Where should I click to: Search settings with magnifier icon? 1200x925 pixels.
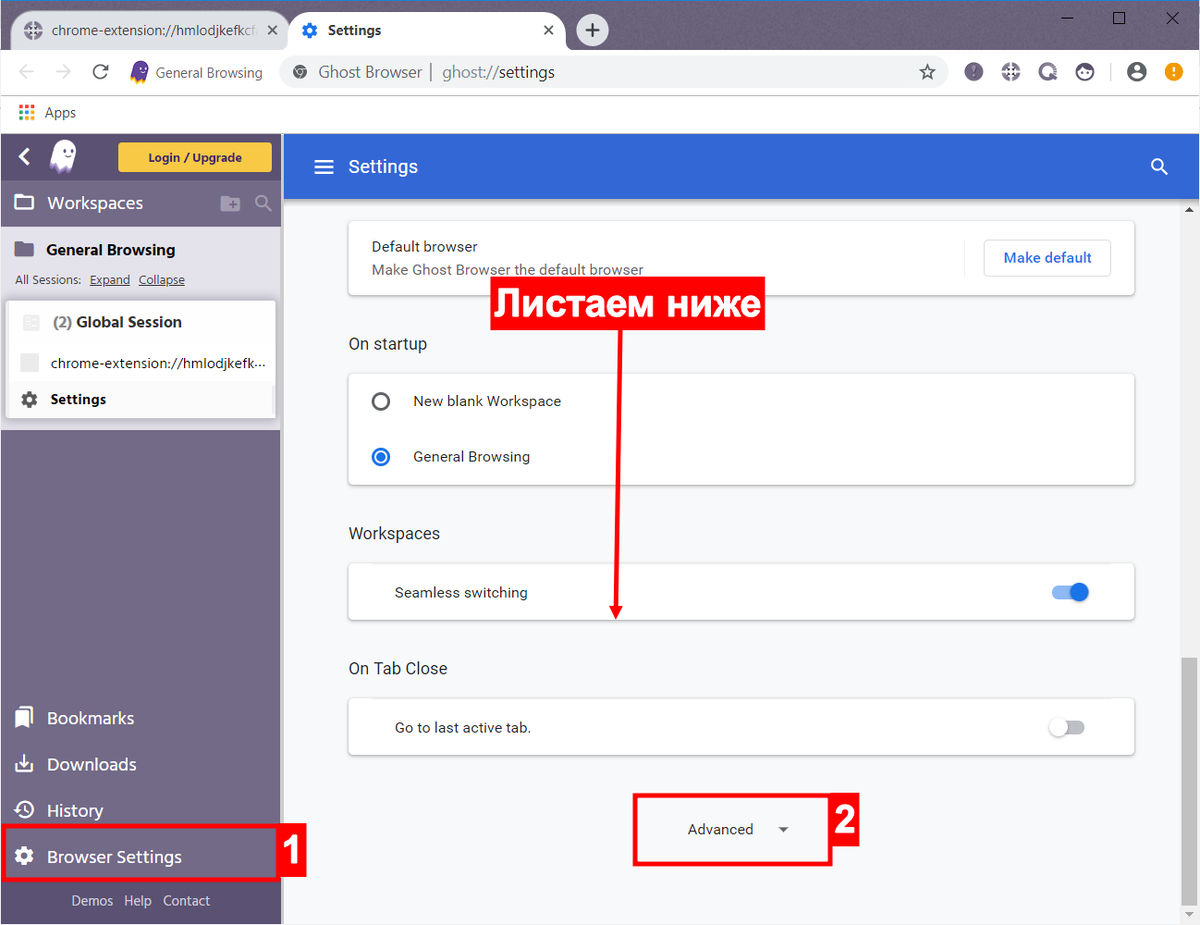1159,167
